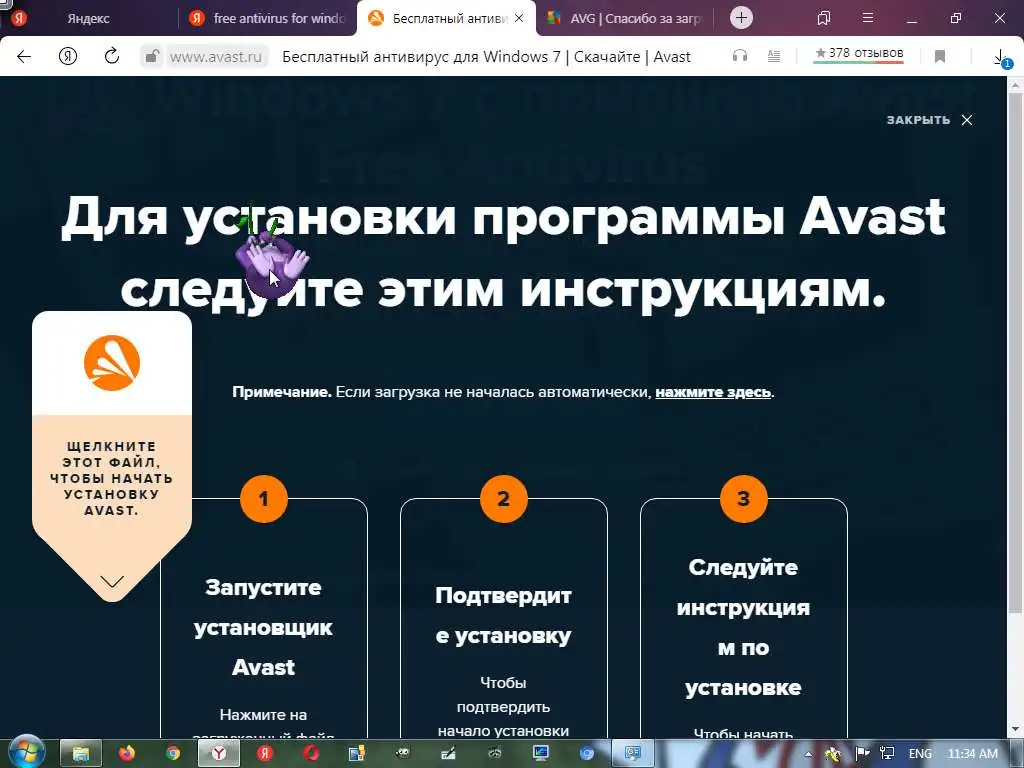Go back using the browser back arrow
Image resolution: width=1024 pixels, height=768 pixels.
pos(24,56)
